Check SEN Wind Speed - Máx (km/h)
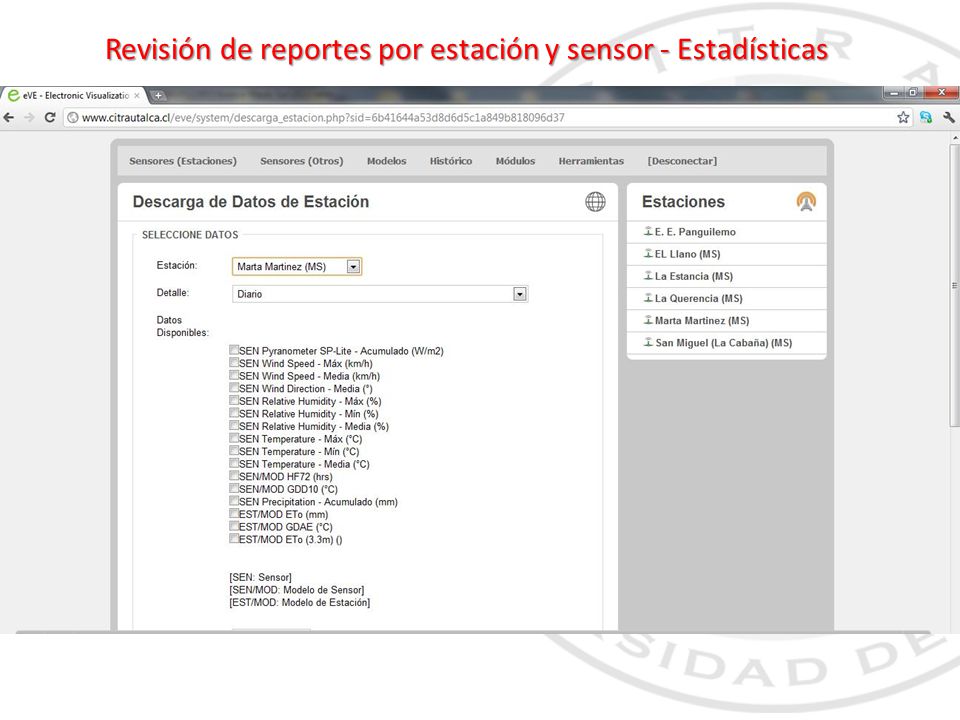Image resolution: width=960 pixels, height=720 pixels. point(234,362)
